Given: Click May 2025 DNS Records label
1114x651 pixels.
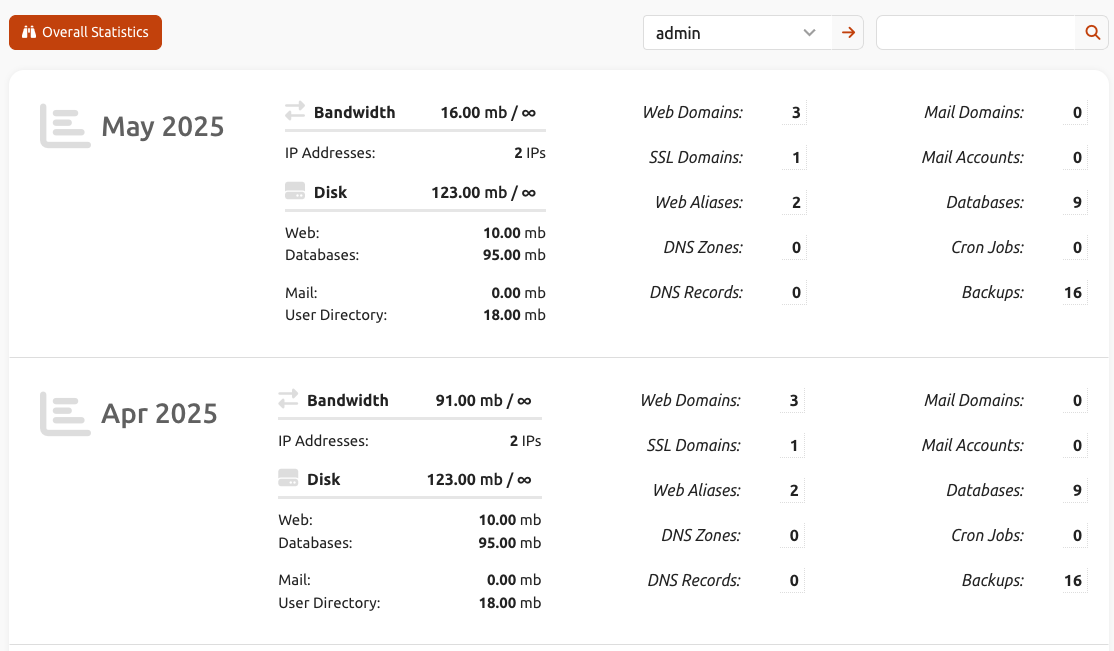Looking at the screenshot, I should 696,292.
